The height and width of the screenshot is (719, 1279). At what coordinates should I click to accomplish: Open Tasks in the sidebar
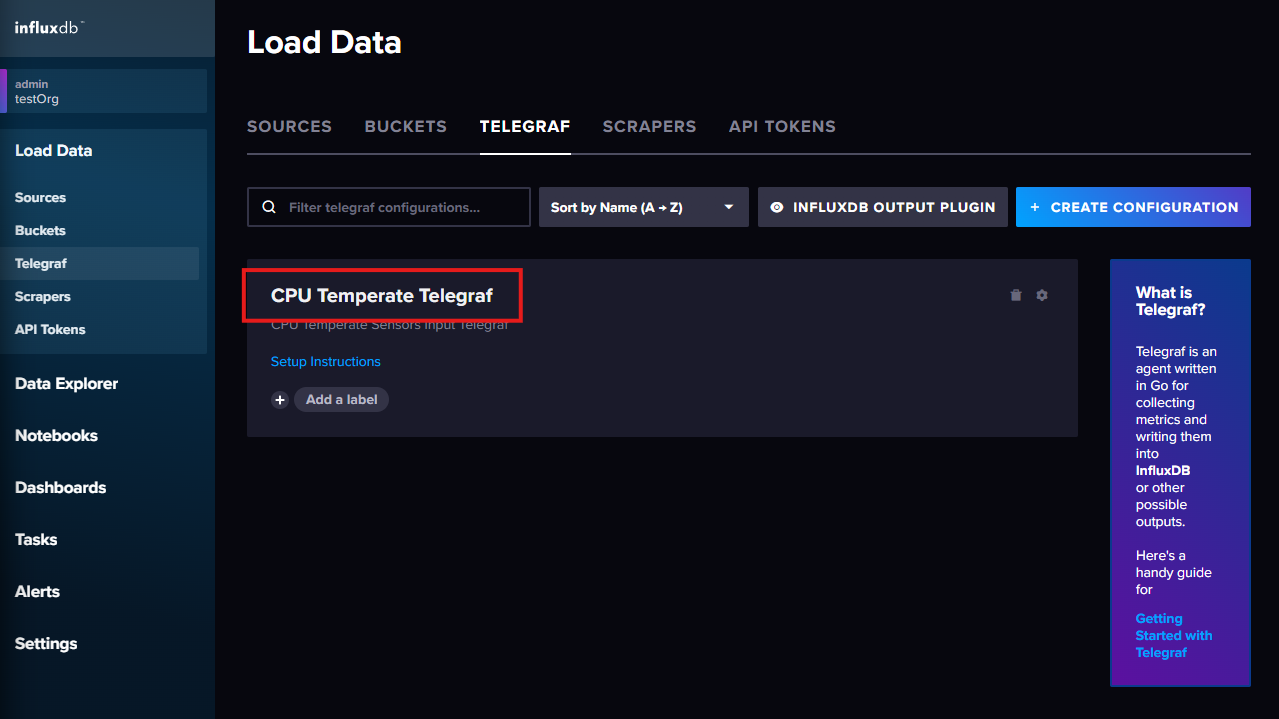click(36, 540)
